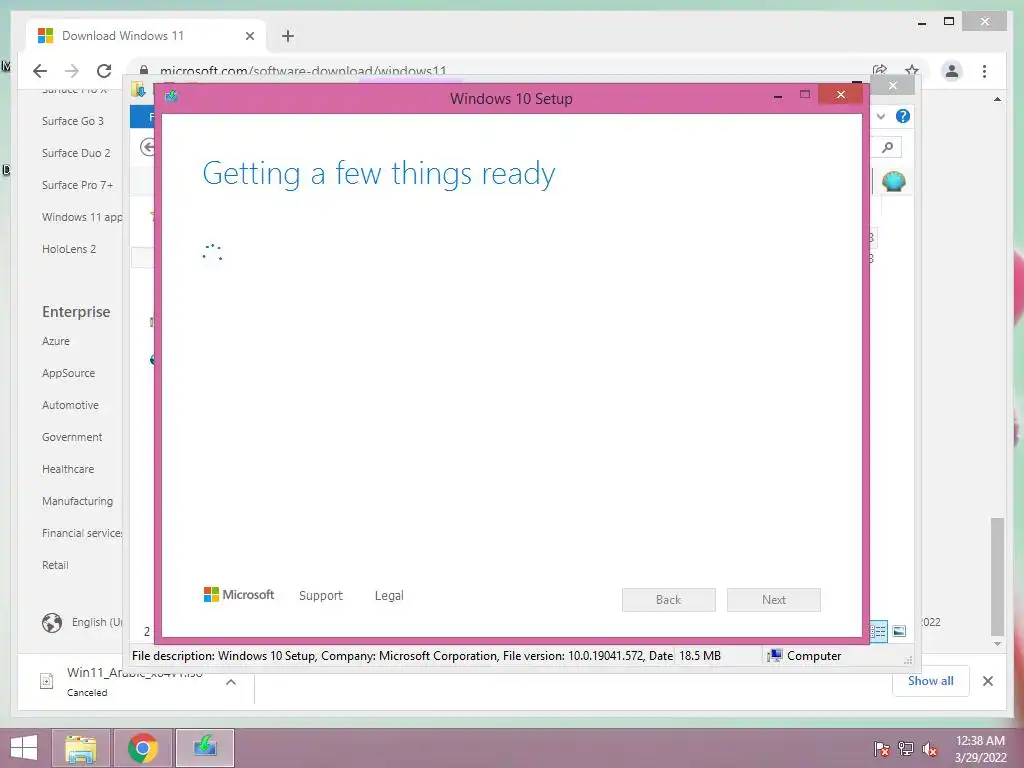Screen dimensions: 1024x768
Task: Open the HoloLens 2 link
Action: point(69,249)
